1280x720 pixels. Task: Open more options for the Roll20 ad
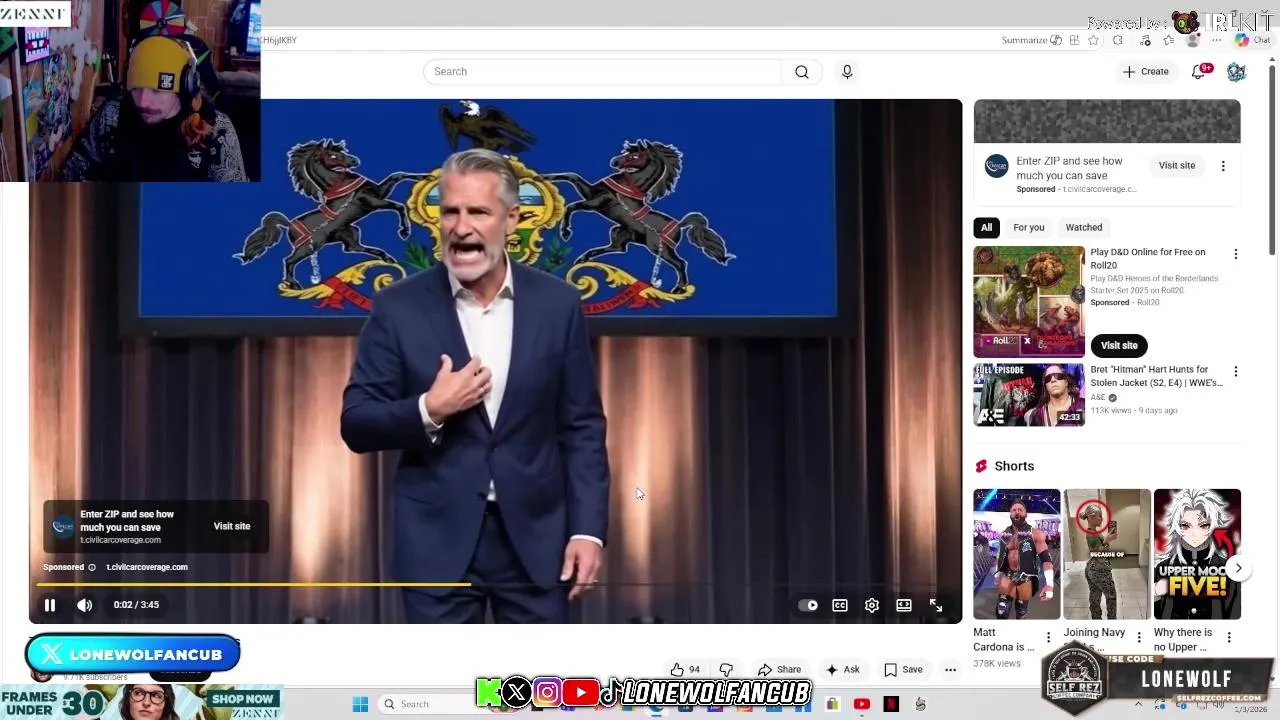click(x=1236, y=254)
